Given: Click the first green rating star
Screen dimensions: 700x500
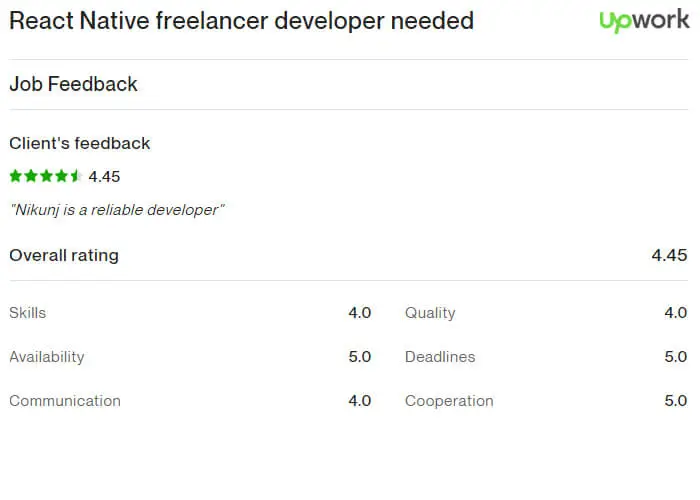Looking at the screenshot, I should point(16,176).
